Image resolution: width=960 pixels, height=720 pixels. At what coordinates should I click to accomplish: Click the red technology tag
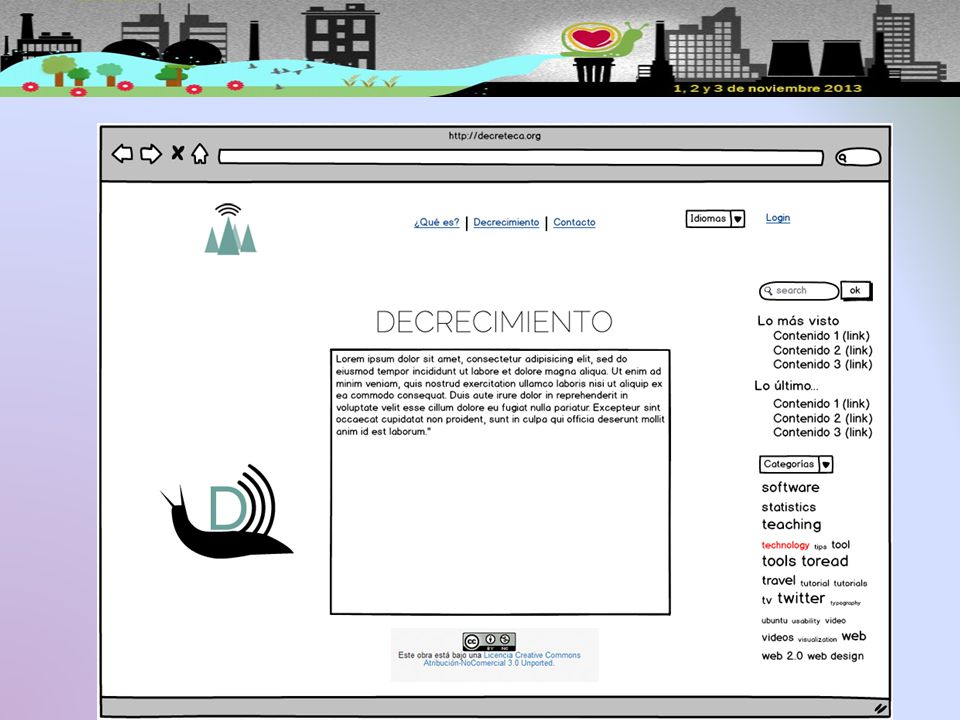[785, 545]
